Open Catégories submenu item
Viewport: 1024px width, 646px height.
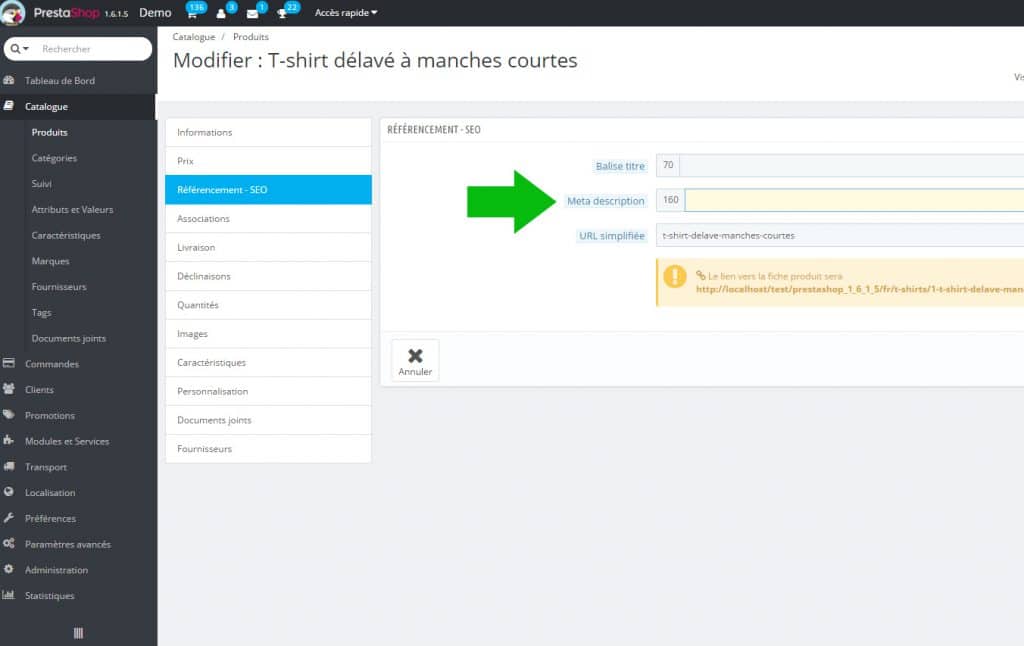pos(54,158)
